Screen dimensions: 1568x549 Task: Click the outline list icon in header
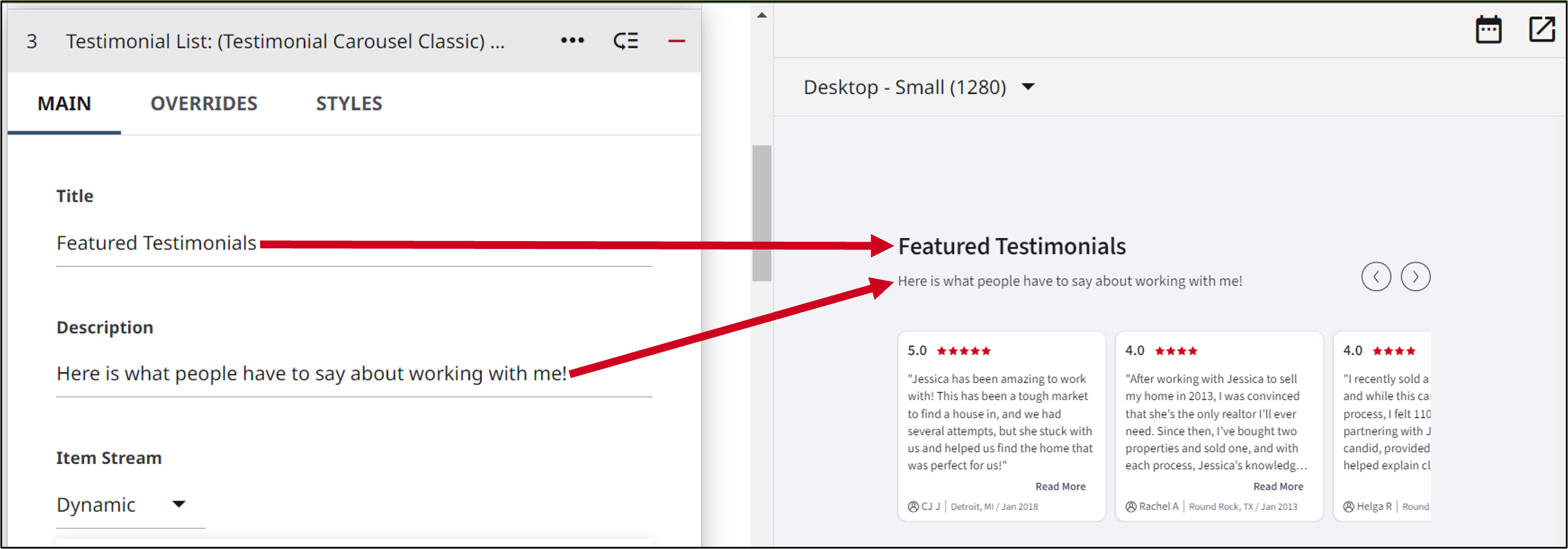pos(625,41)
